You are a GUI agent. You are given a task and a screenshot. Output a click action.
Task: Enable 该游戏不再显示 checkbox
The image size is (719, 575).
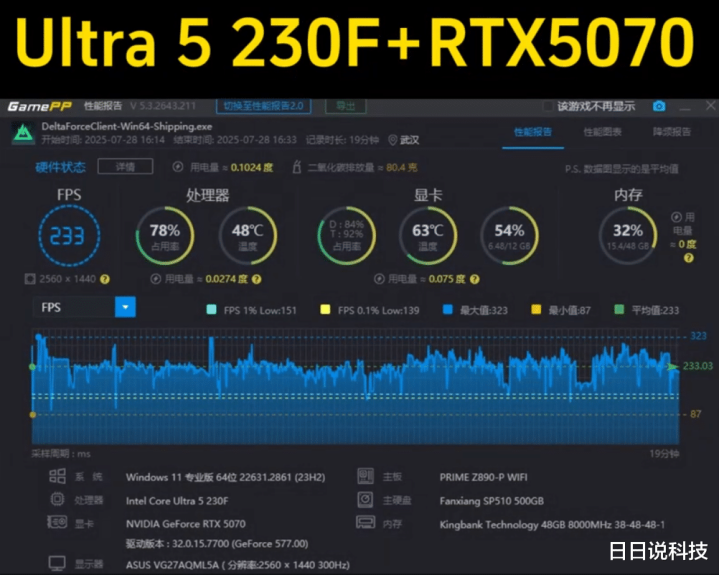pos(548,106)
